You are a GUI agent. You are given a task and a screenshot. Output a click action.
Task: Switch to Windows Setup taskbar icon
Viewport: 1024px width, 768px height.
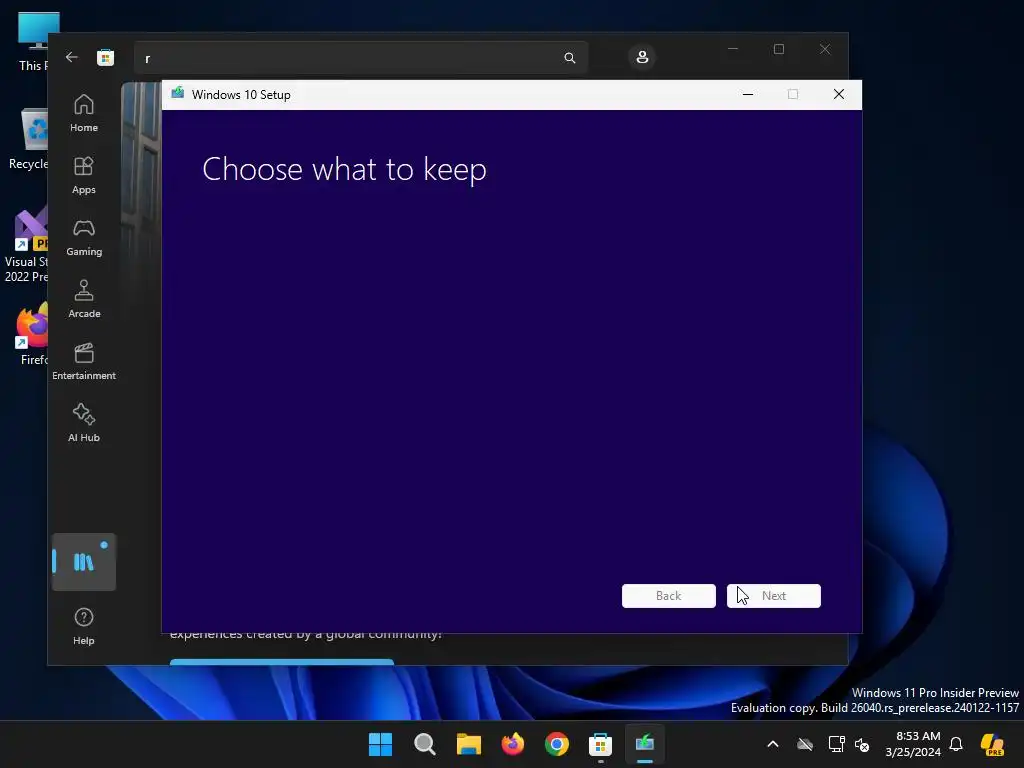coord(645,744)
